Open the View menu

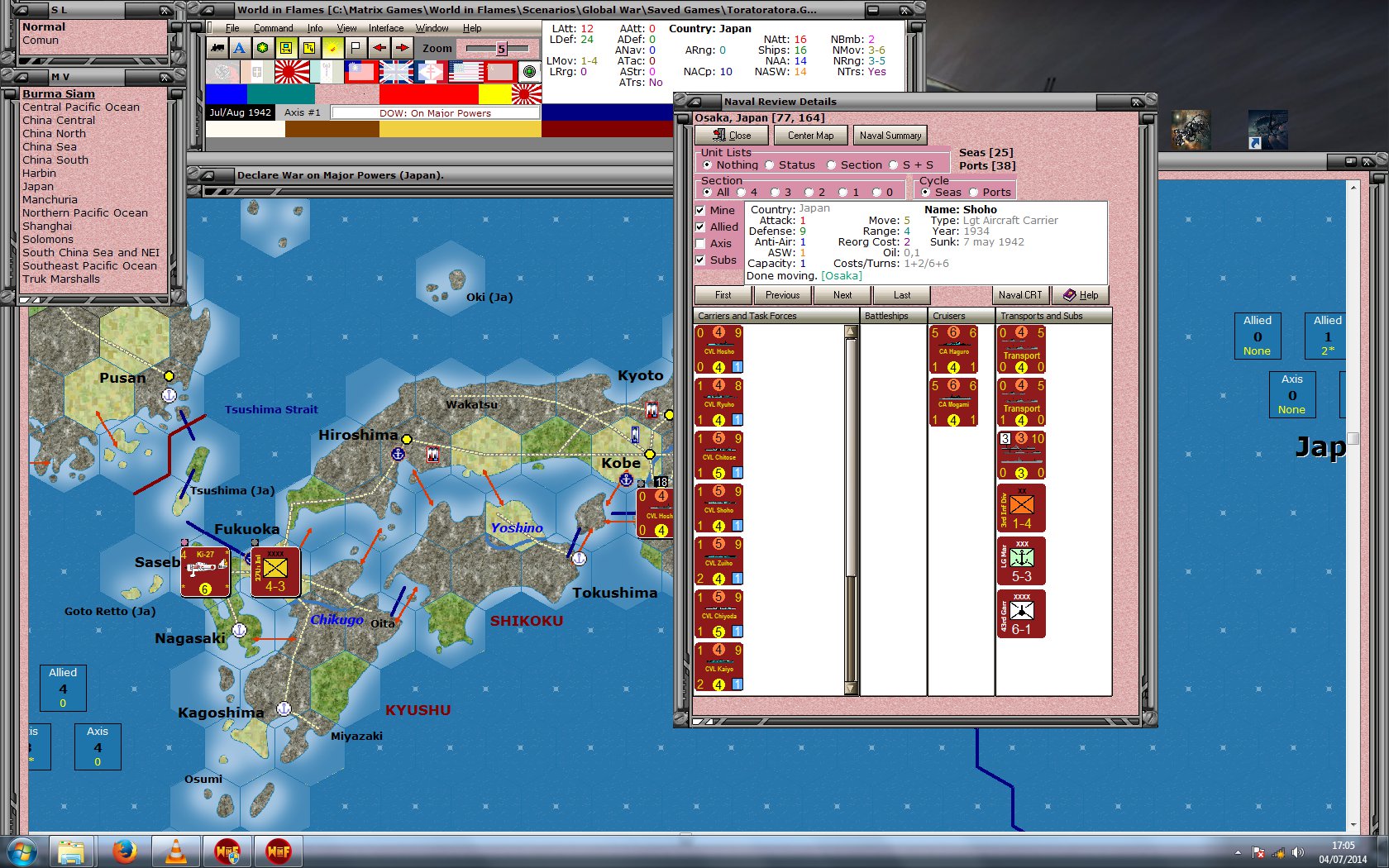coord(346,28)
